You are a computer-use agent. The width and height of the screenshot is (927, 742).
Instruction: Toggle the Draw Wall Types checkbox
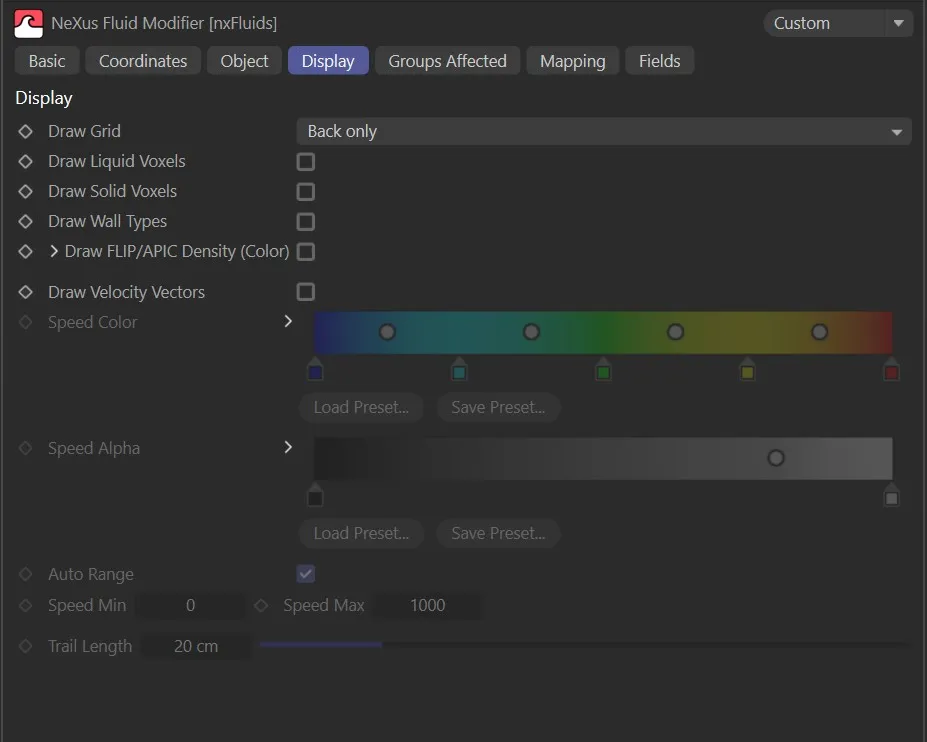click(x=305, y=221)
